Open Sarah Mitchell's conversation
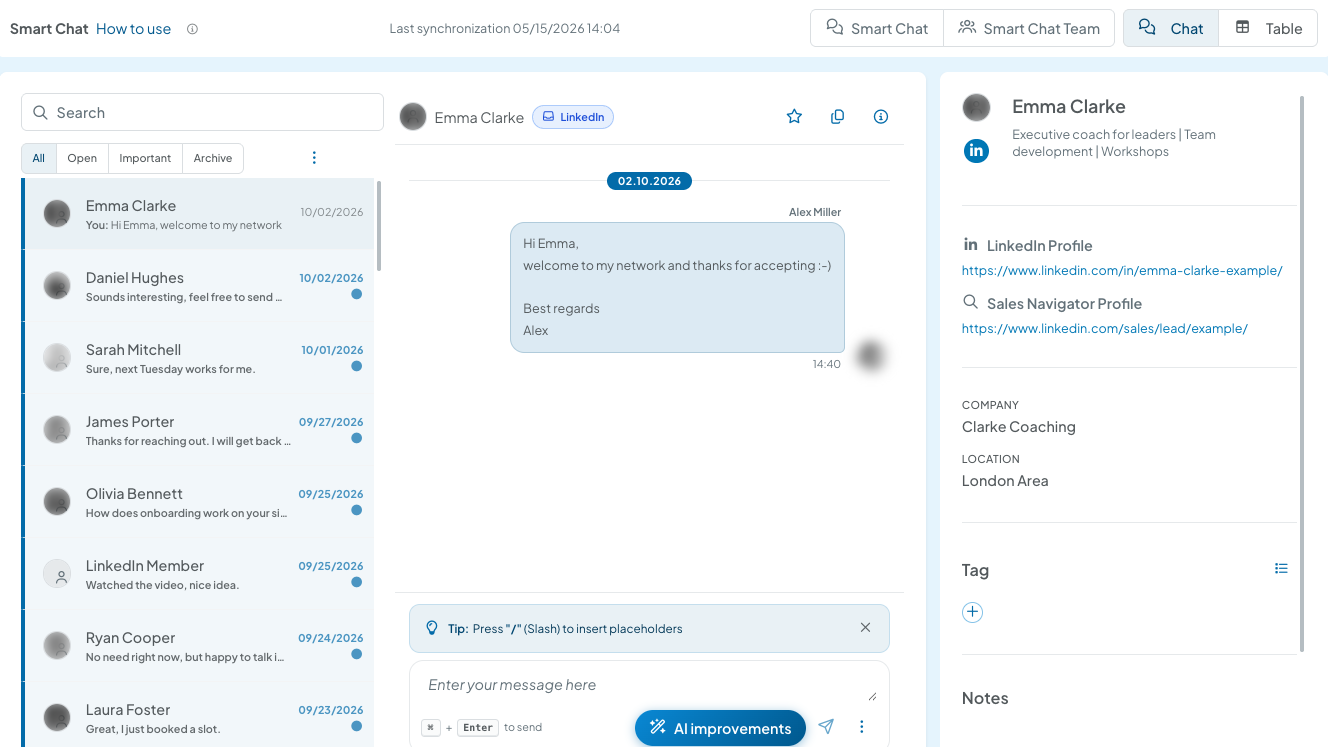The height and width of the screenshot is (747, 1328). pos(198,358)
